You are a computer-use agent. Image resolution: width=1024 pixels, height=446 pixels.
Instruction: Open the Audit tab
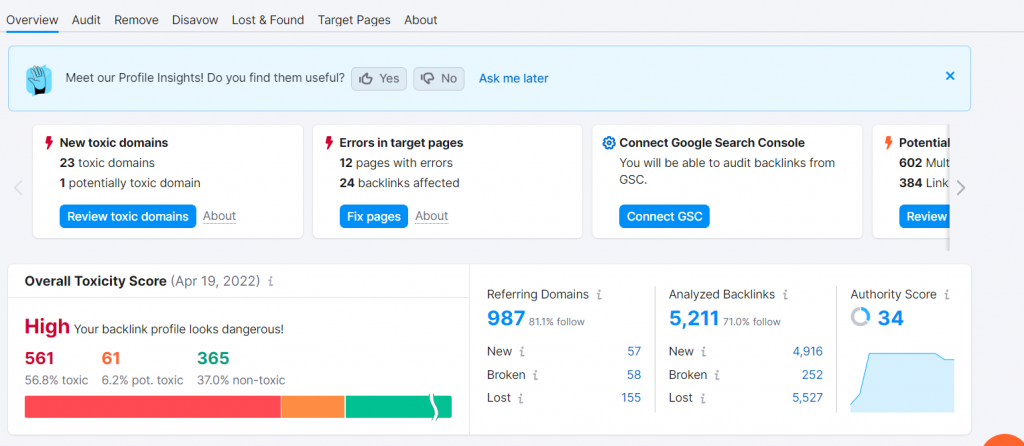pos(86,20)
